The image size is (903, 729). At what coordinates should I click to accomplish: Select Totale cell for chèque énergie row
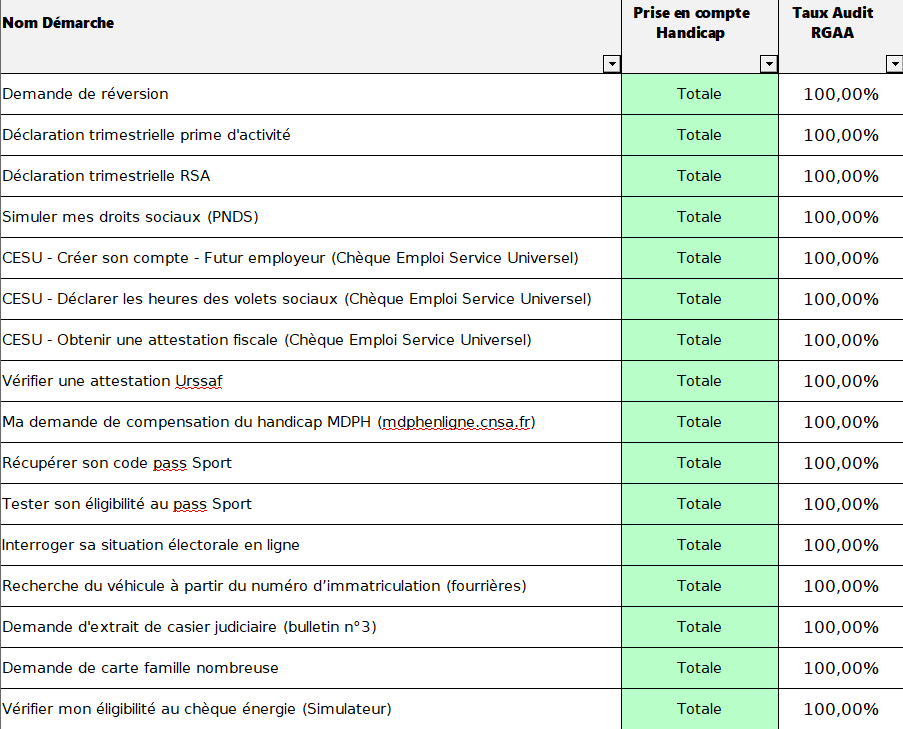(699, 709)
